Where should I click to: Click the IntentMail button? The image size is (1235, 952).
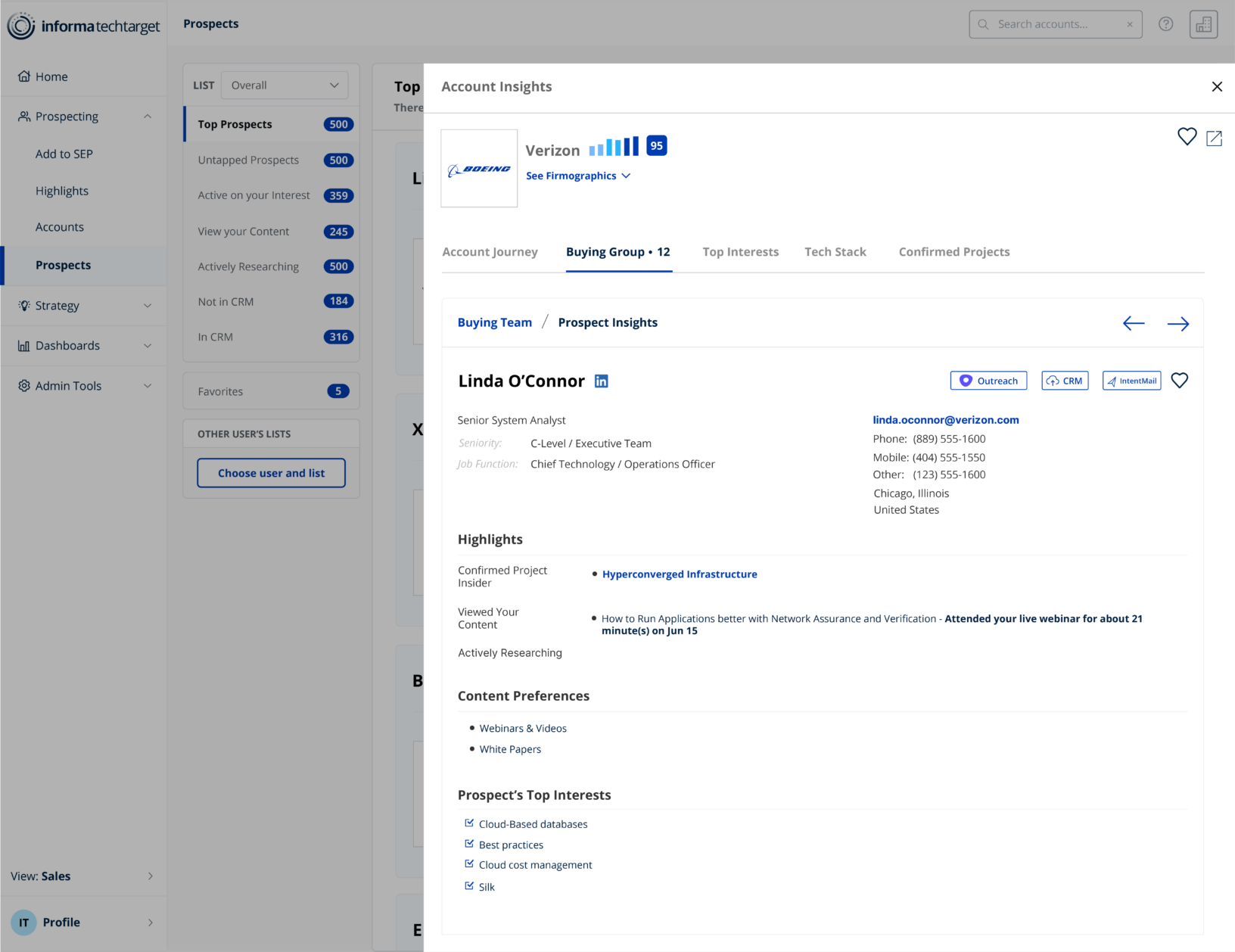(1131, 381)
